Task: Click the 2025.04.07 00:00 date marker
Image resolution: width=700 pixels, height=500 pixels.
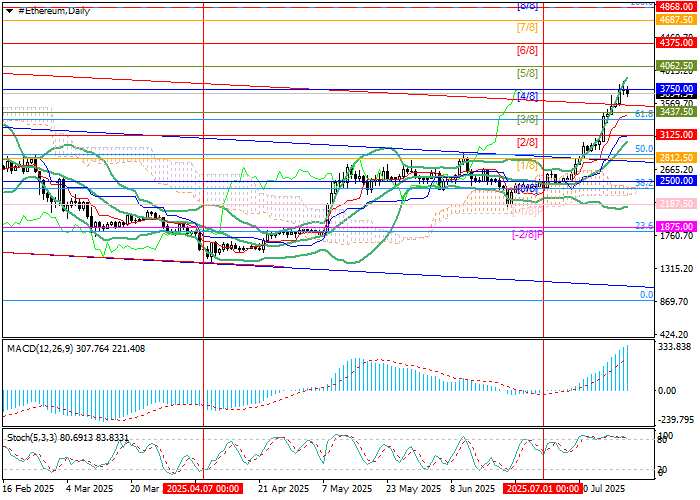Action: pyautogui.click(x=203, y=491)
